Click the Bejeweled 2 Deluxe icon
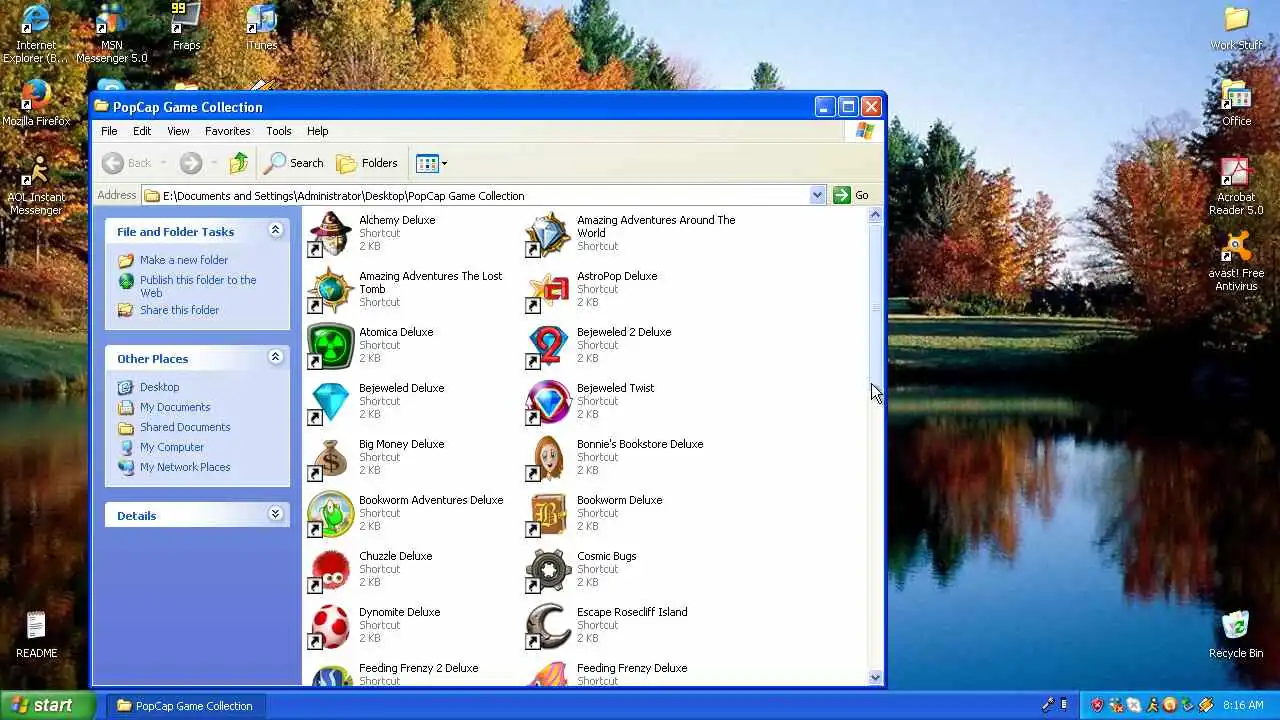 click(x=548, y=346)
